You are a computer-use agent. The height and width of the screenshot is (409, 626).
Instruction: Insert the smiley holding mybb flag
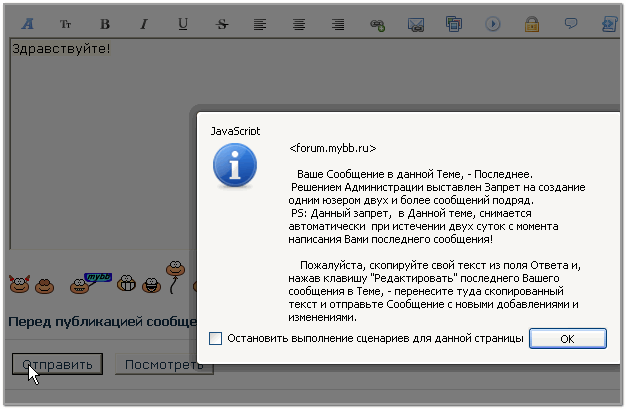(90, 283)
